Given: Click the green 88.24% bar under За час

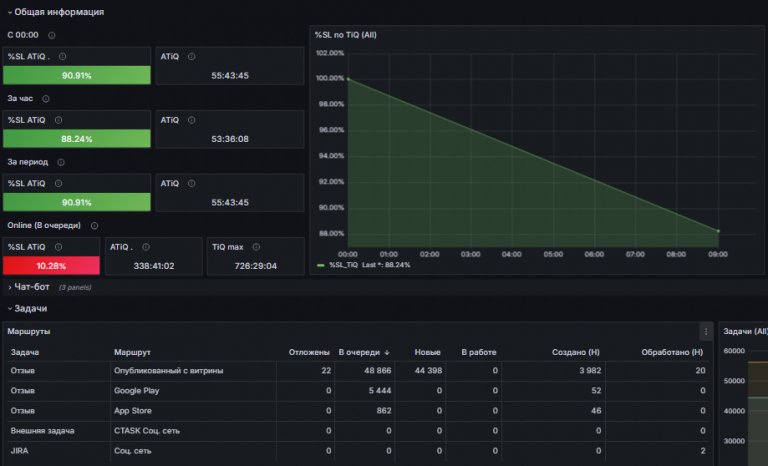Looking at the screenshot, I should click(x=77, y=139).
